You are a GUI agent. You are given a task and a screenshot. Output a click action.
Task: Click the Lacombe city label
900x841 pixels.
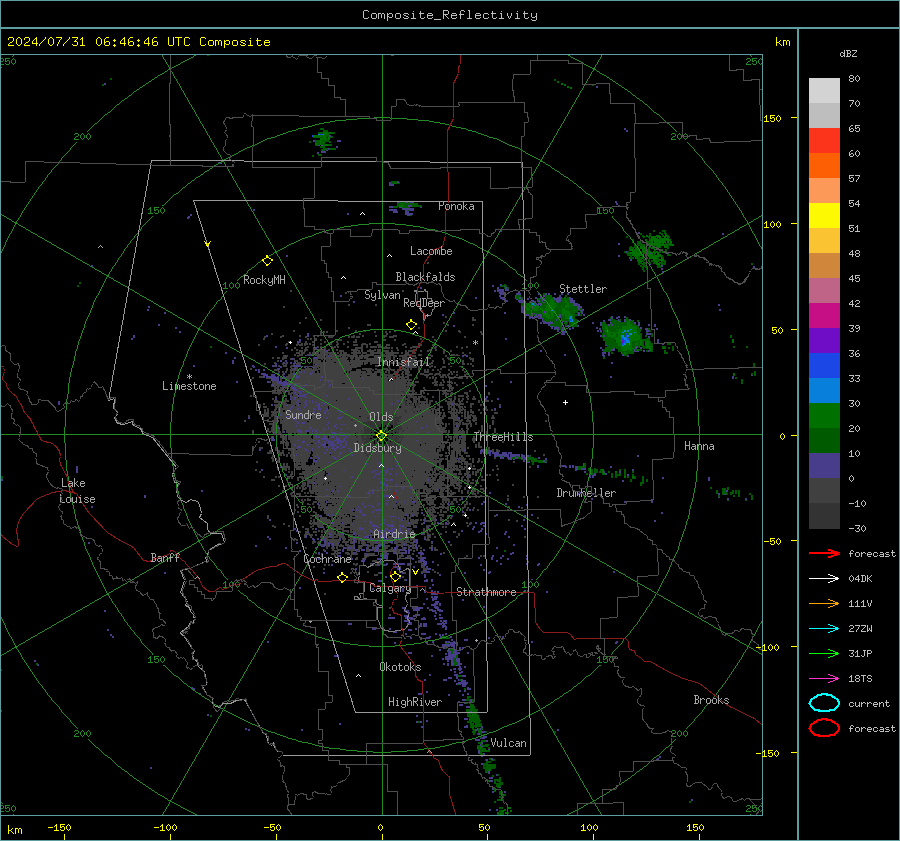431,251
